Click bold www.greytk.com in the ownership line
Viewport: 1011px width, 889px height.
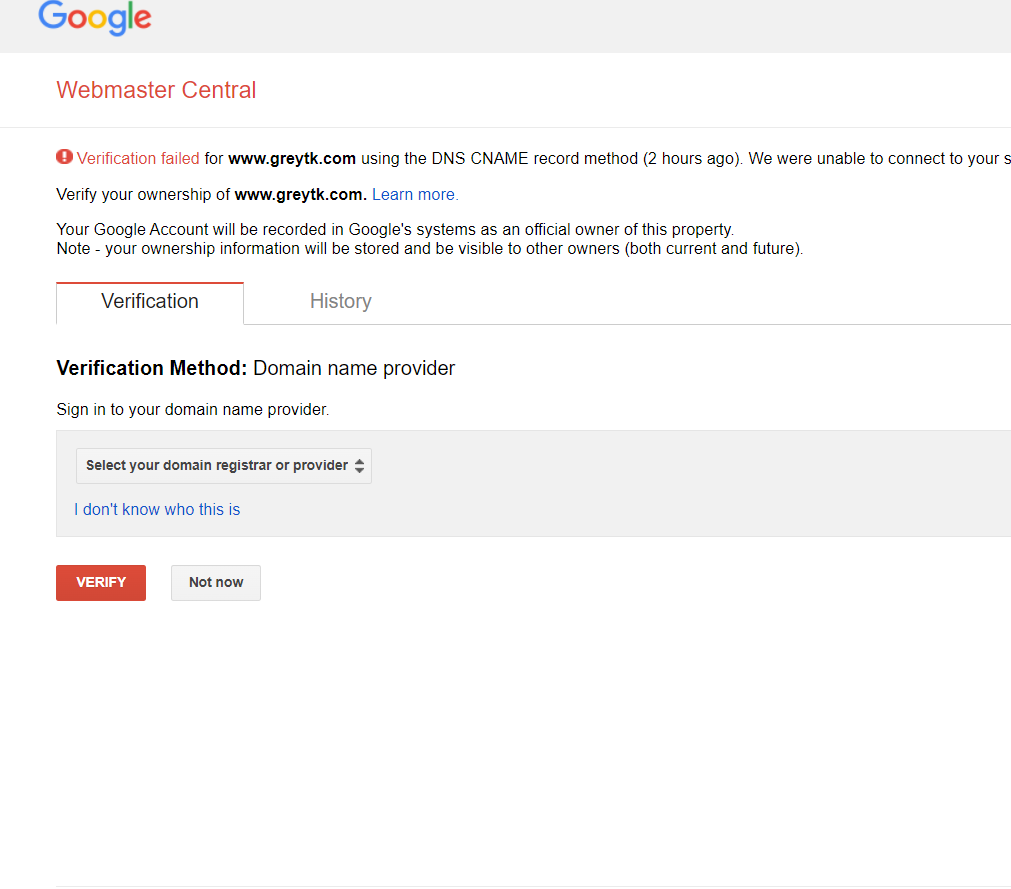point(300,195)
